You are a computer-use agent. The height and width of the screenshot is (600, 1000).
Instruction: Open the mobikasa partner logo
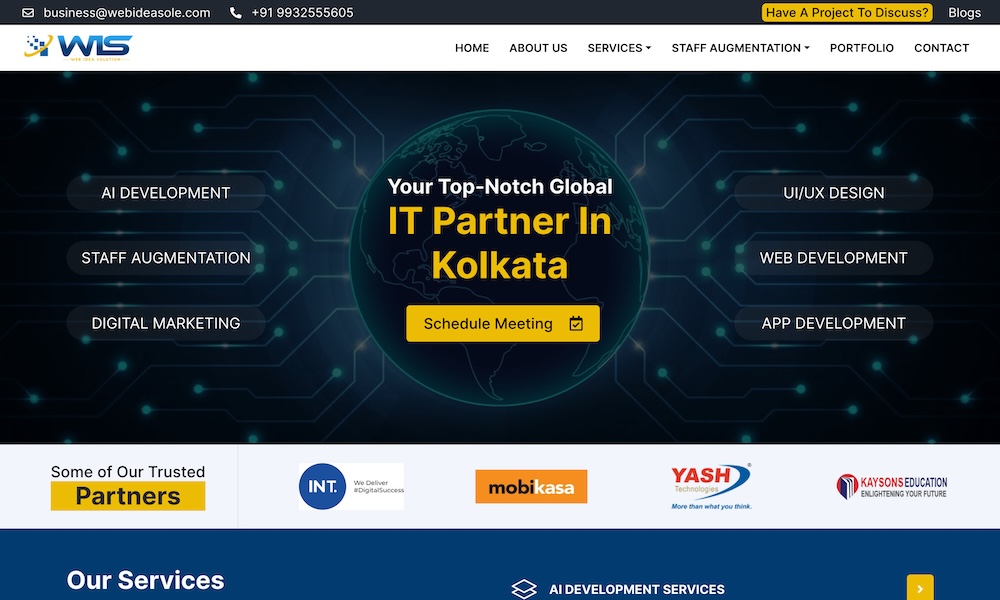(531, 487)
